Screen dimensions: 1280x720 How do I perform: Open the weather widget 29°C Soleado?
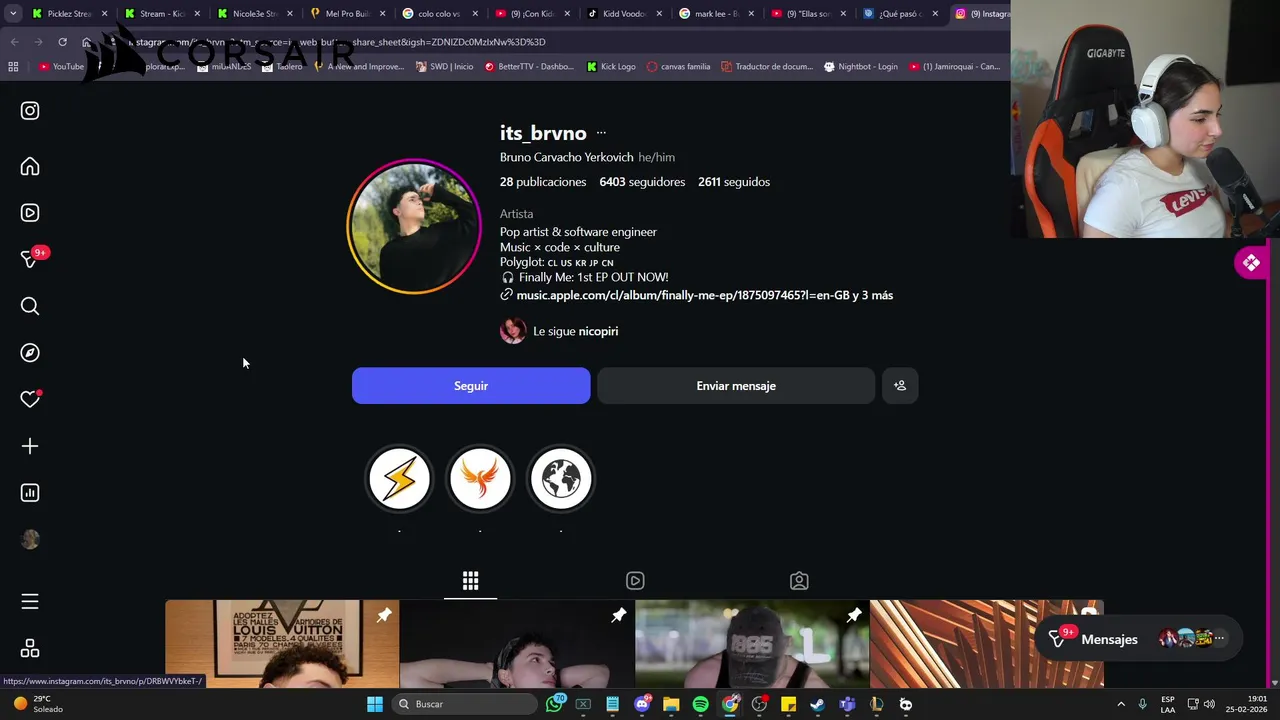(38, 704)
